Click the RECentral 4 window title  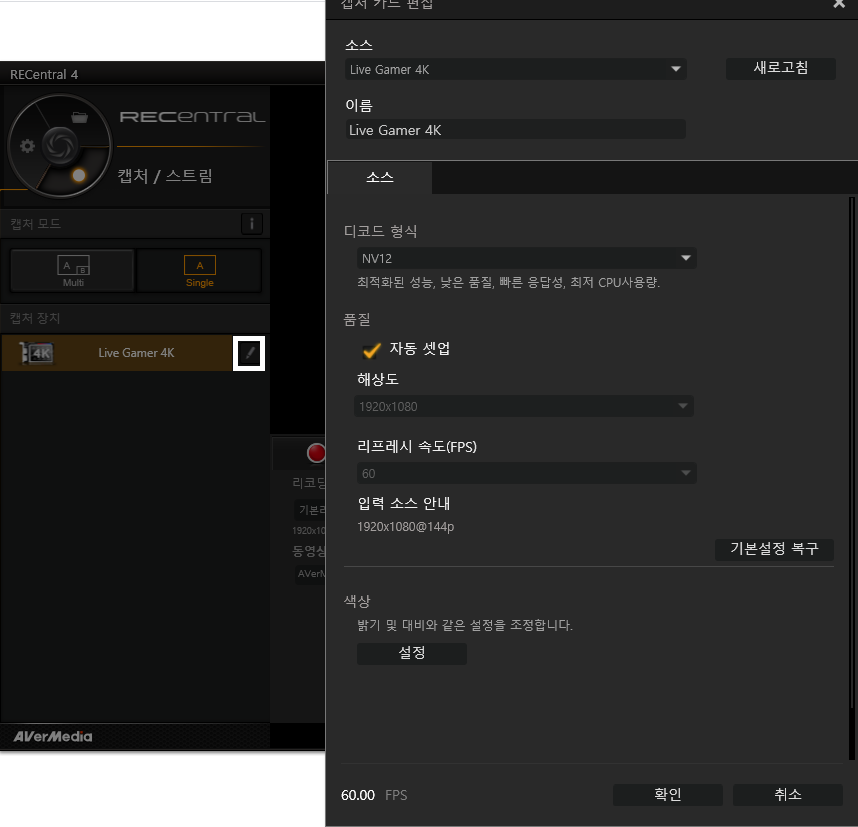point(44,74)
